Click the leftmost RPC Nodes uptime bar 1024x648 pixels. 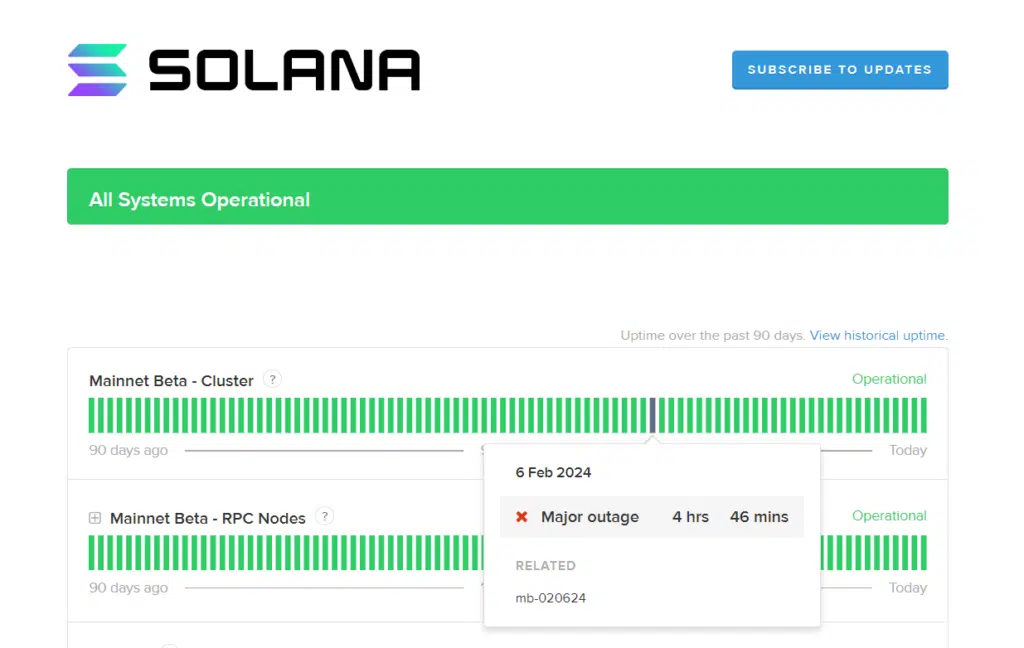click(92, 552)
